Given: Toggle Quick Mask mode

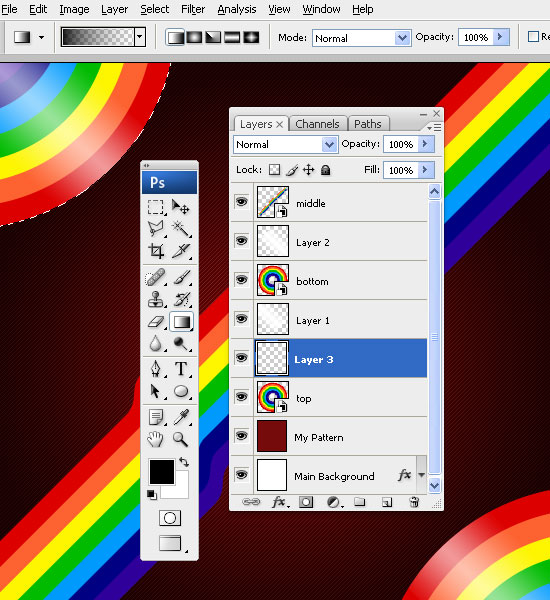Looking at the screenshot, I should (170, 518).
